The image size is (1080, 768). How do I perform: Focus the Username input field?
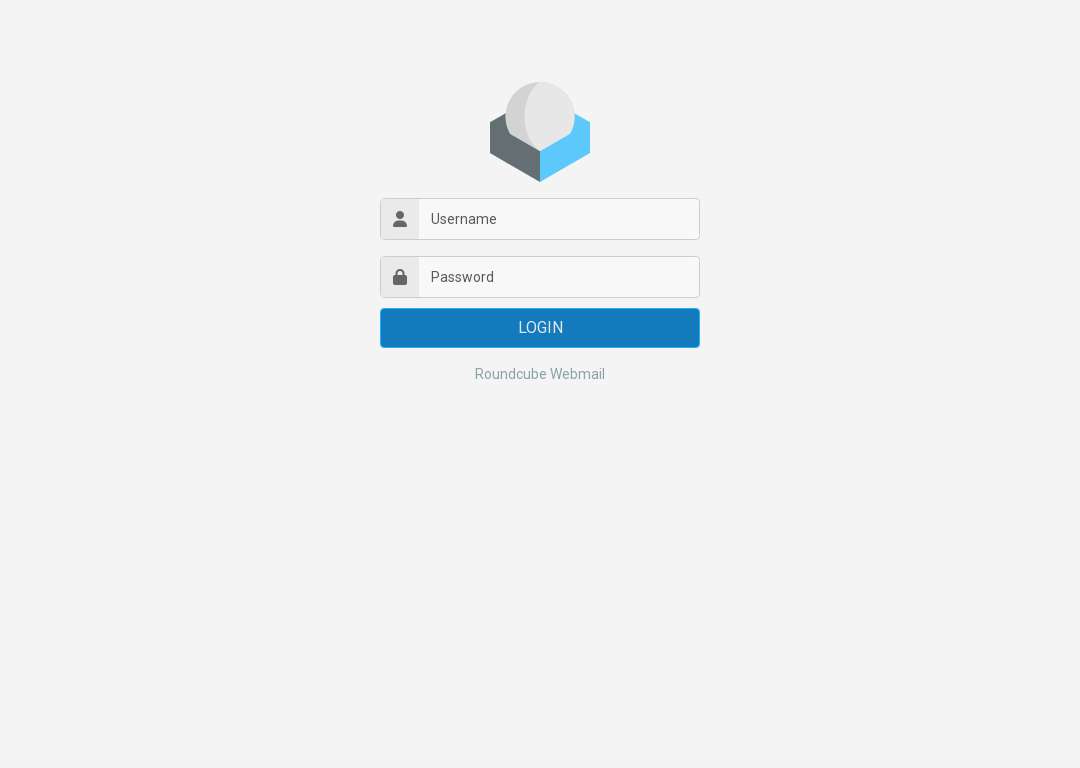(559, 219)
